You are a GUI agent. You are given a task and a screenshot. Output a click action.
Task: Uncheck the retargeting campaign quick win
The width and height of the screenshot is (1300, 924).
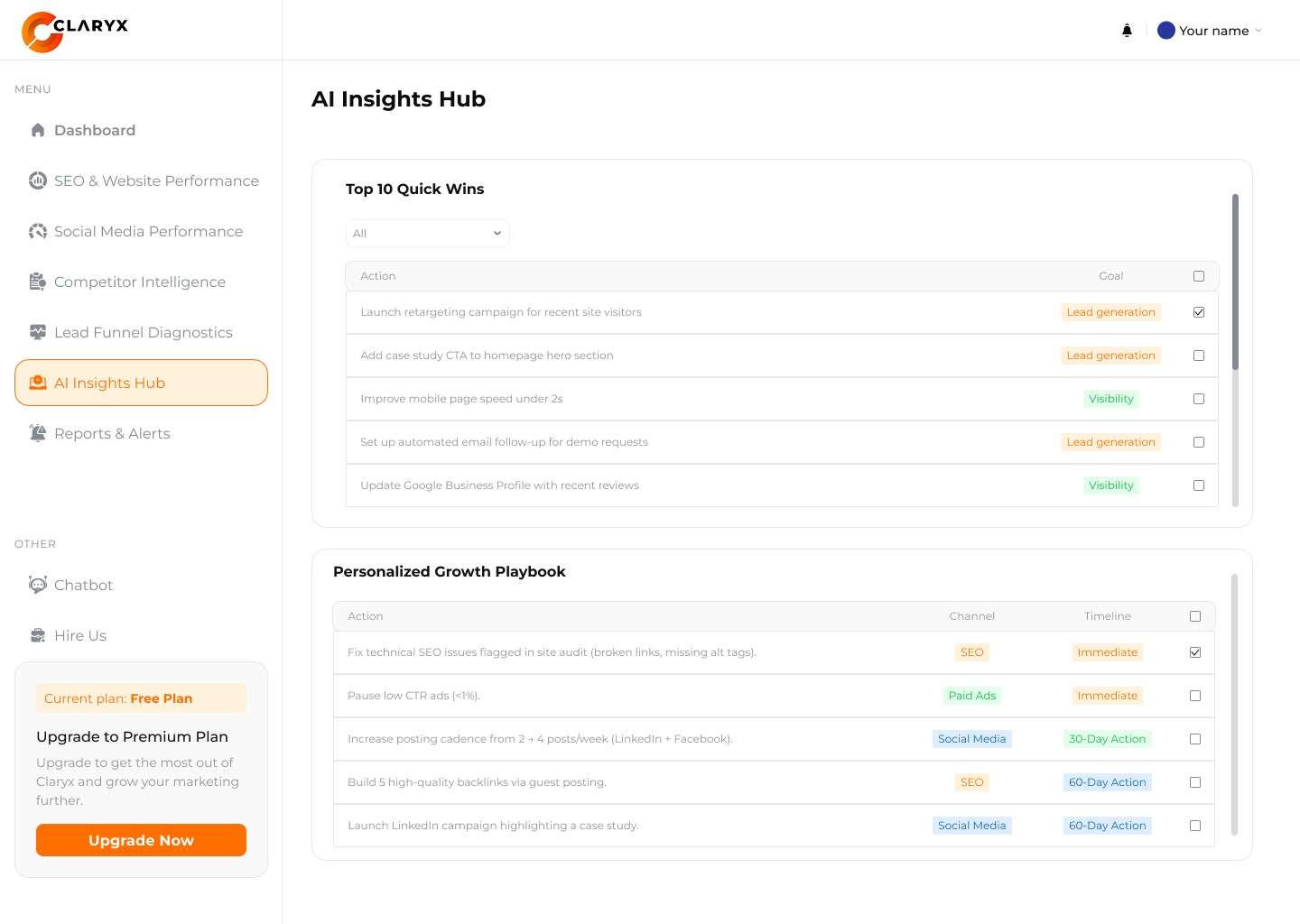pos(1199,311)
